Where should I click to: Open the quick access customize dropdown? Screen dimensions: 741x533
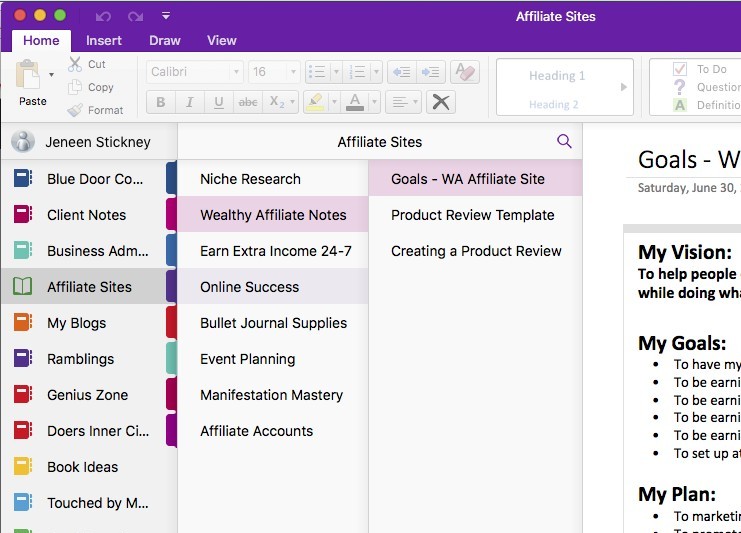pyautogui.click(x=166, y=16)
